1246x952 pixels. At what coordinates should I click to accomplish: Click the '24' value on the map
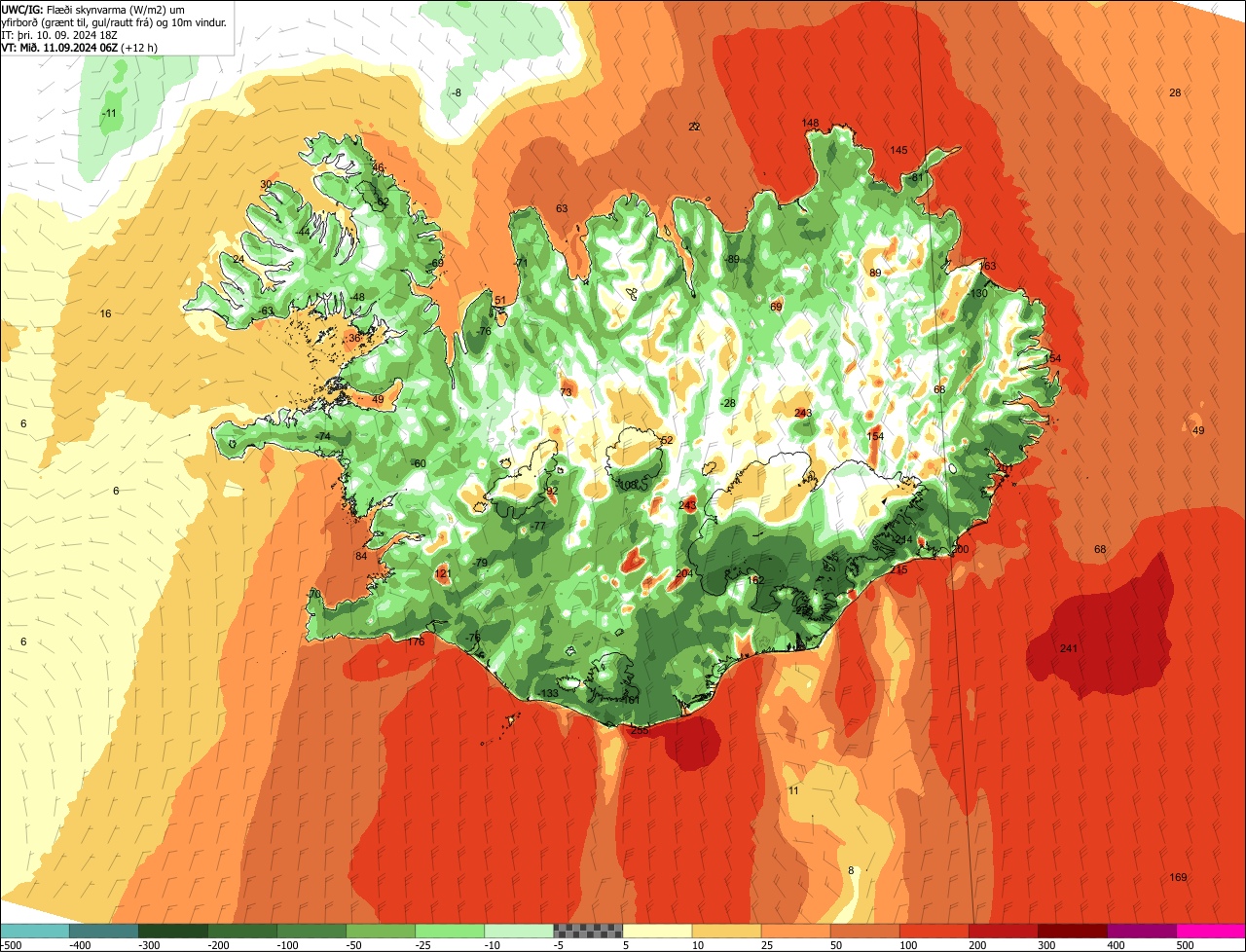point(238,259)
